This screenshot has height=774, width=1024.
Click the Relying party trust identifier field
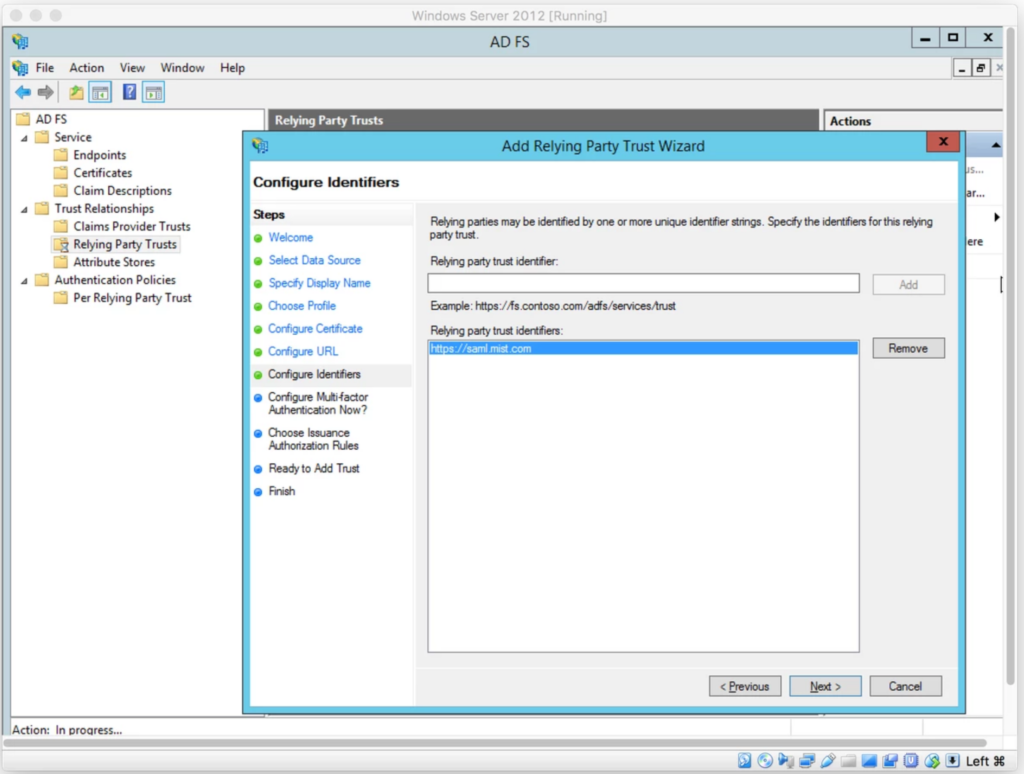point(643,284)
